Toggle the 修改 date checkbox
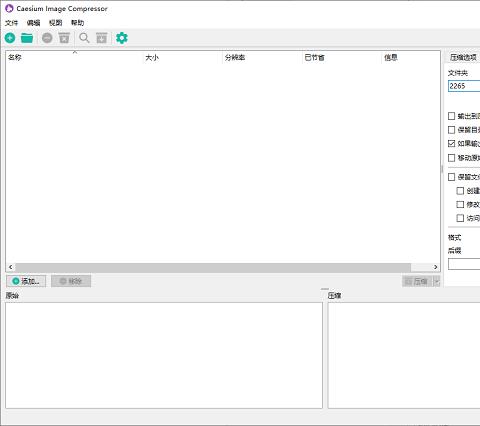Image resolution: width=480 pixels, height=426 pixels. pyautogui.click(x=460, y=204)
